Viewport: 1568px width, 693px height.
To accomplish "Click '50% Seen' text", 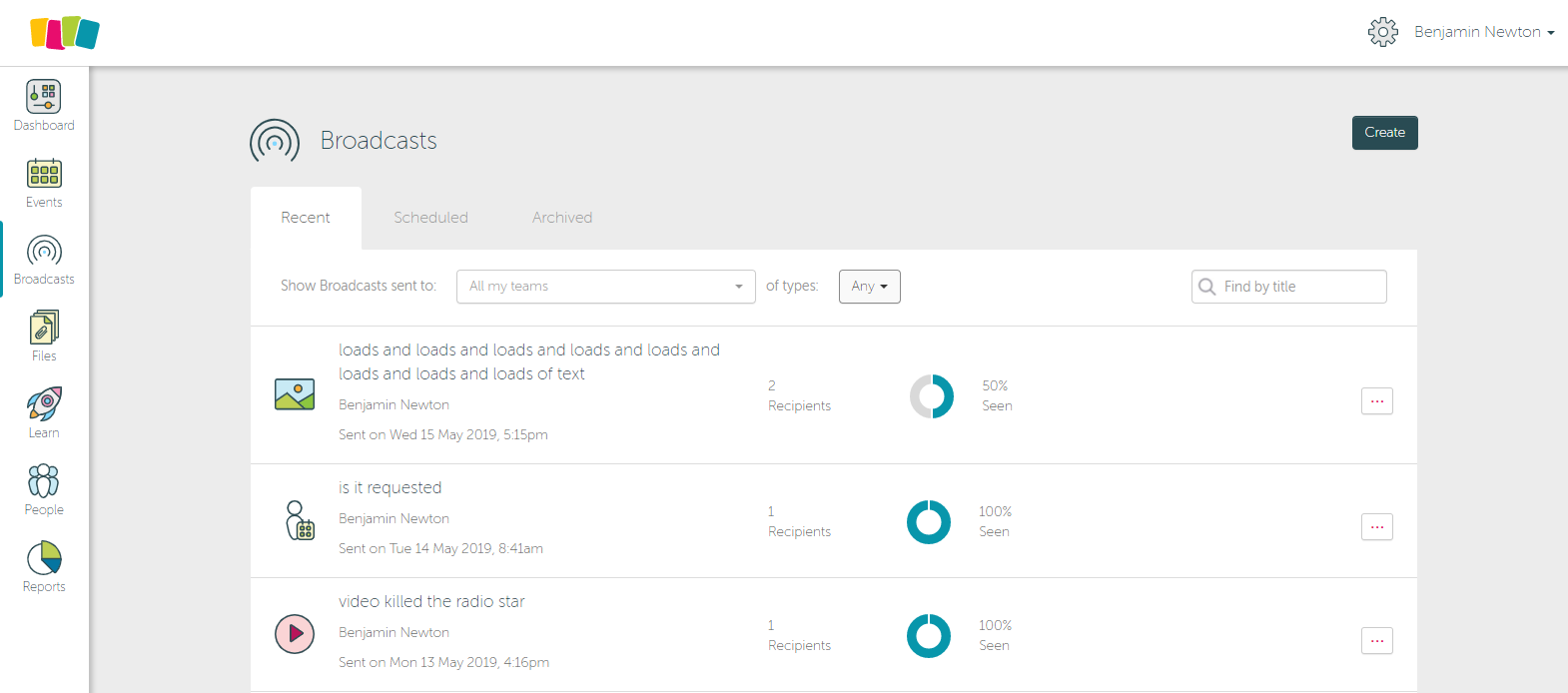I will [997, 395].
